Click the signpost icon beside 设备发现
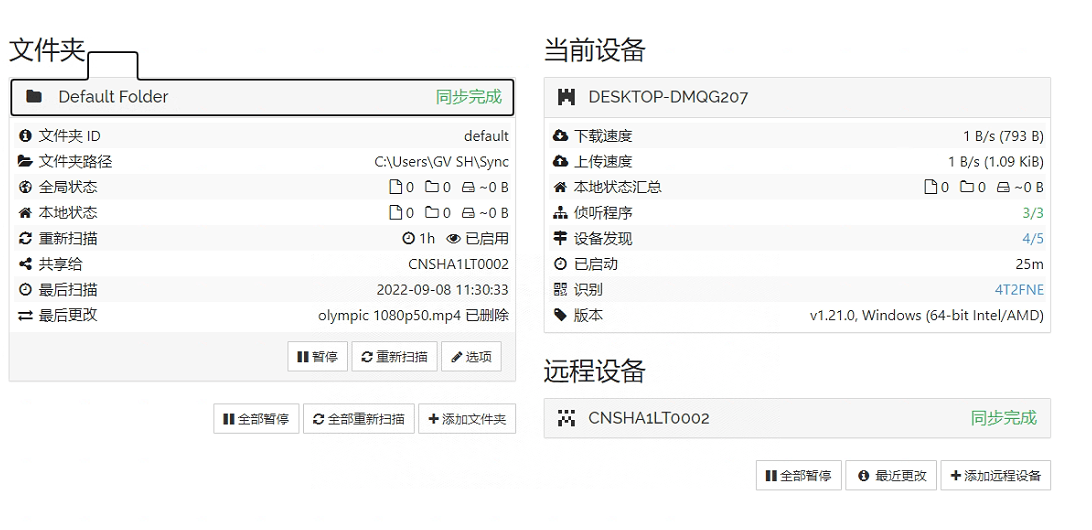The width and height of the screenshot is (1092, 530). click(x=560, y=238)
